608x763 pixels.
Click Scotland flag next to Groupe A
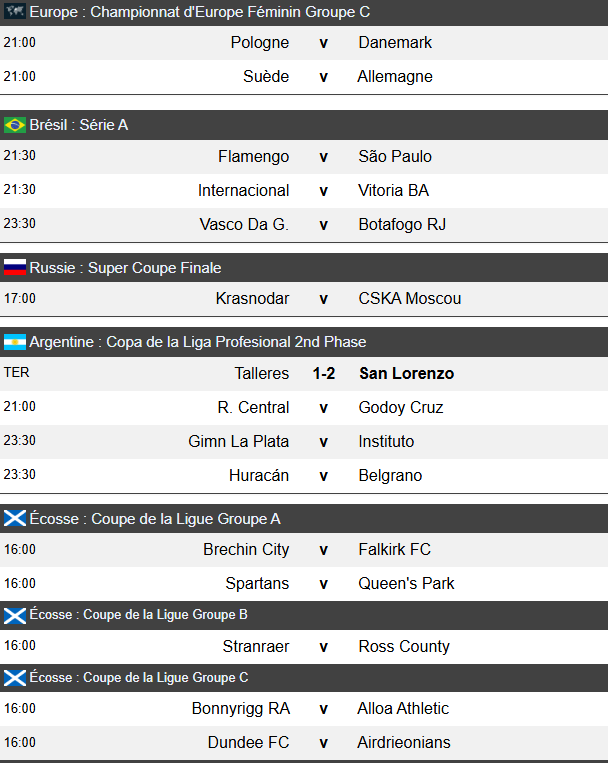pyautogui.click(x=14, y=518)
